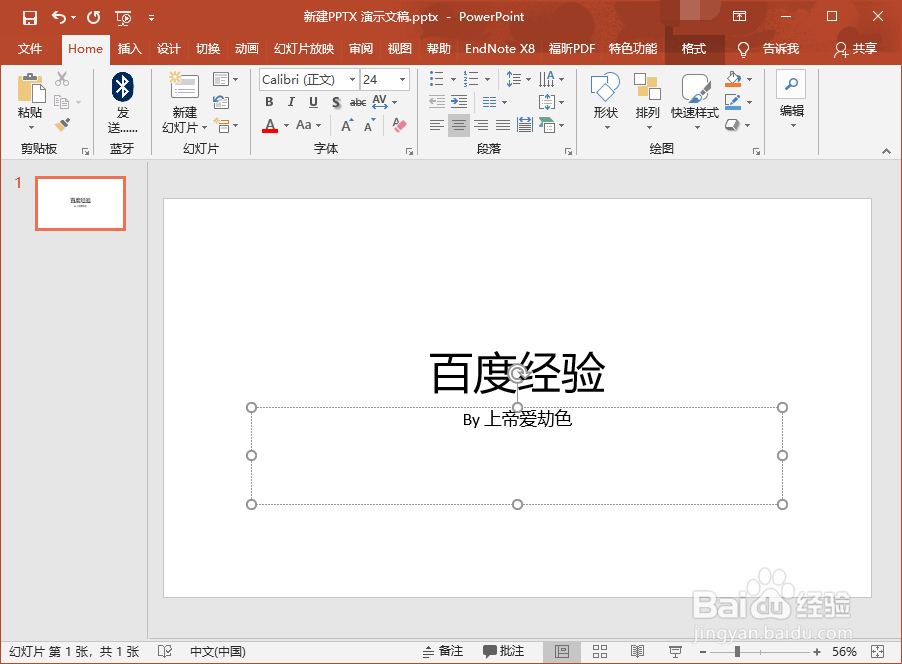
Task: Apply the Text Shadow effect
Action: [335, 102]
